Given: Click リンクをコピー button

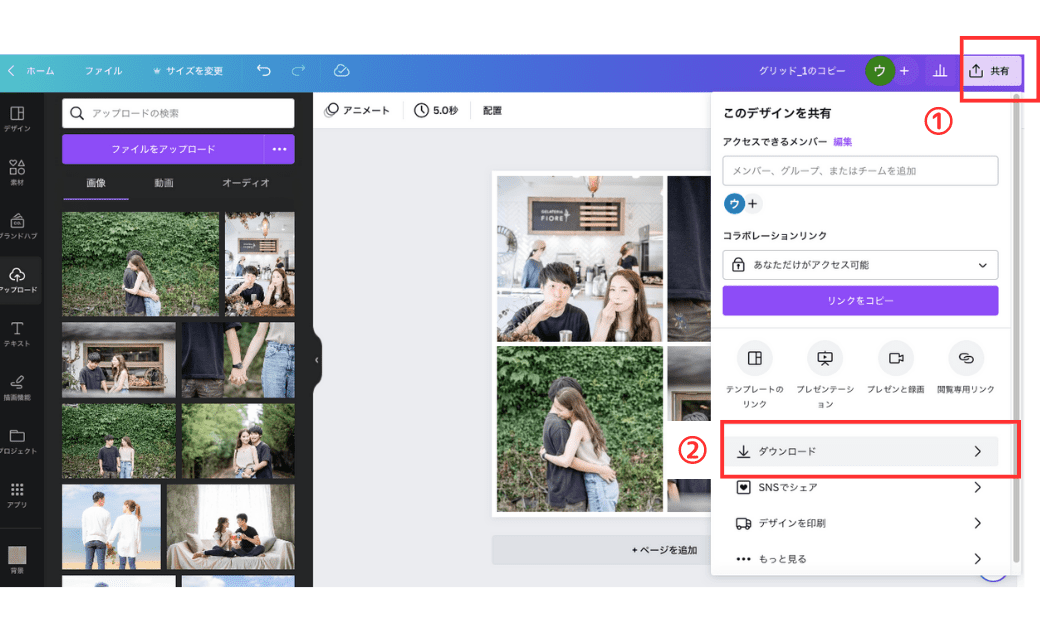Looking at the screenshot, I should coord(860,300).
